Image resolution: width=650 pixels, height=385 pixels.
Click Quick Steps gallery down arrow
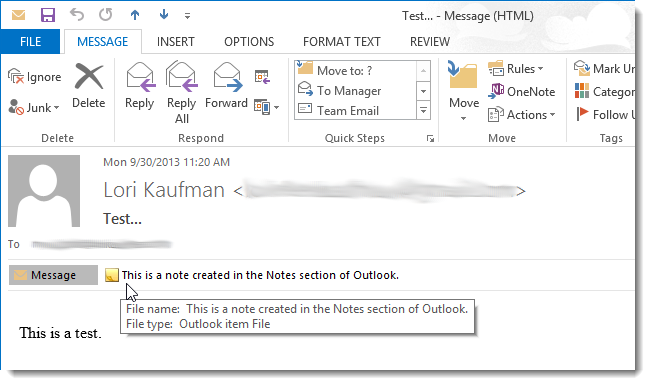423,91
